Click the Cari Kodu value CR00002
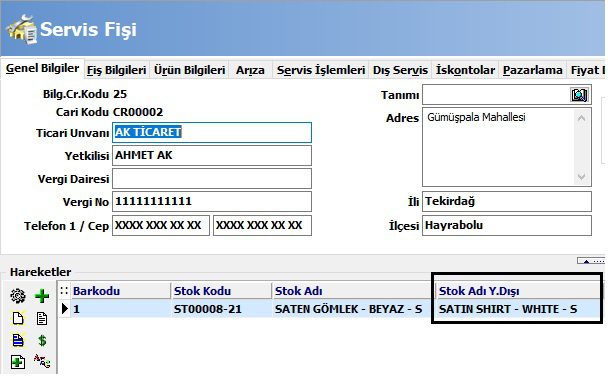Image resolution: width=608 pixels, height=376 pixels. tap(138, 112)
